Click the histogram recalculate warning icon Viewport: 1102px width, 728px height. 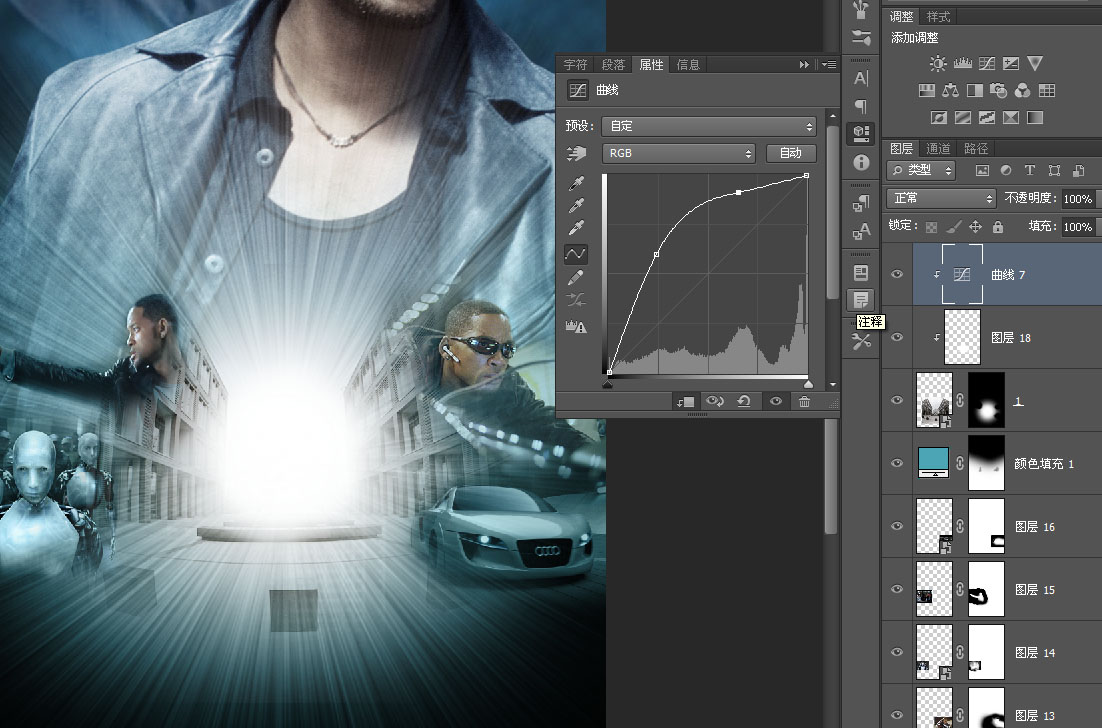(x=576, y=326)
